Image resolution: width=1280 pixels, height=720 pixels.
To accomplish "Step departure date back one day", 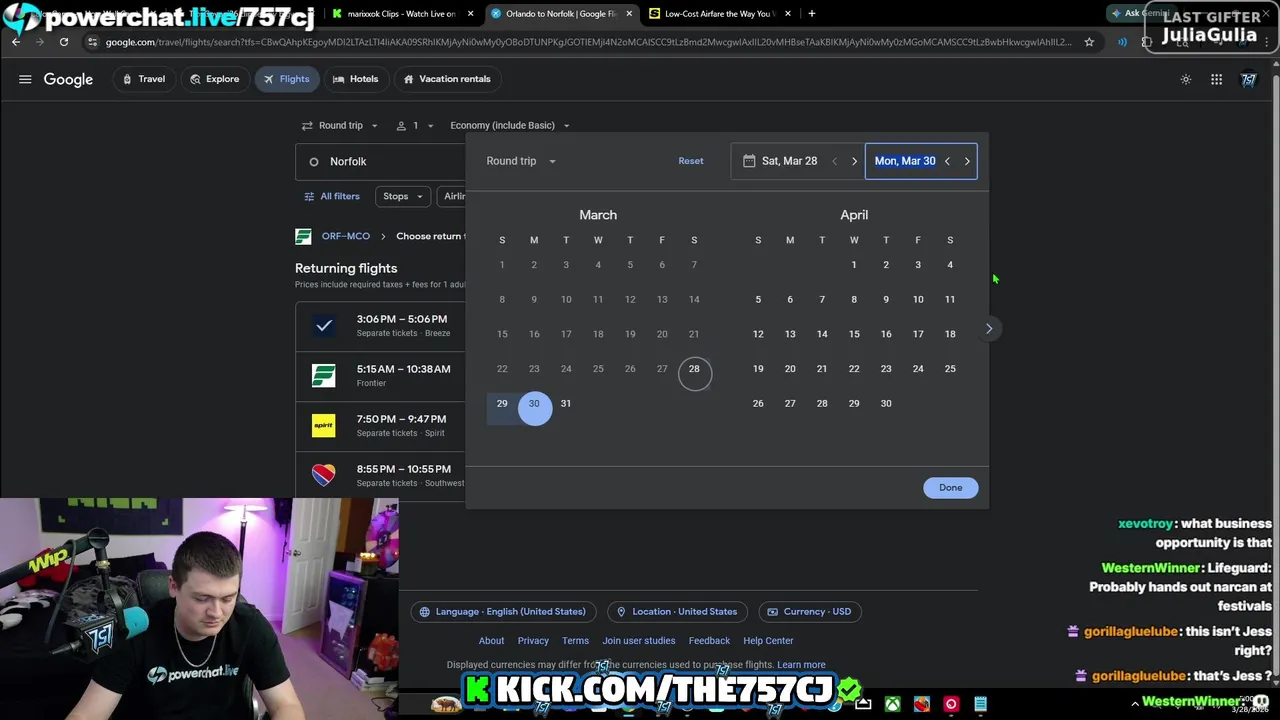I will (x=834, y=161).
